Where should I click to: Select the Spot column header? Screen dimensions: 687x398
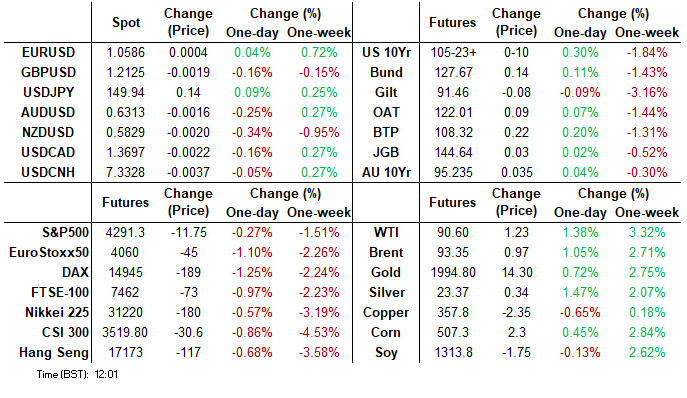pyautogui.click(x=126, y=22)
